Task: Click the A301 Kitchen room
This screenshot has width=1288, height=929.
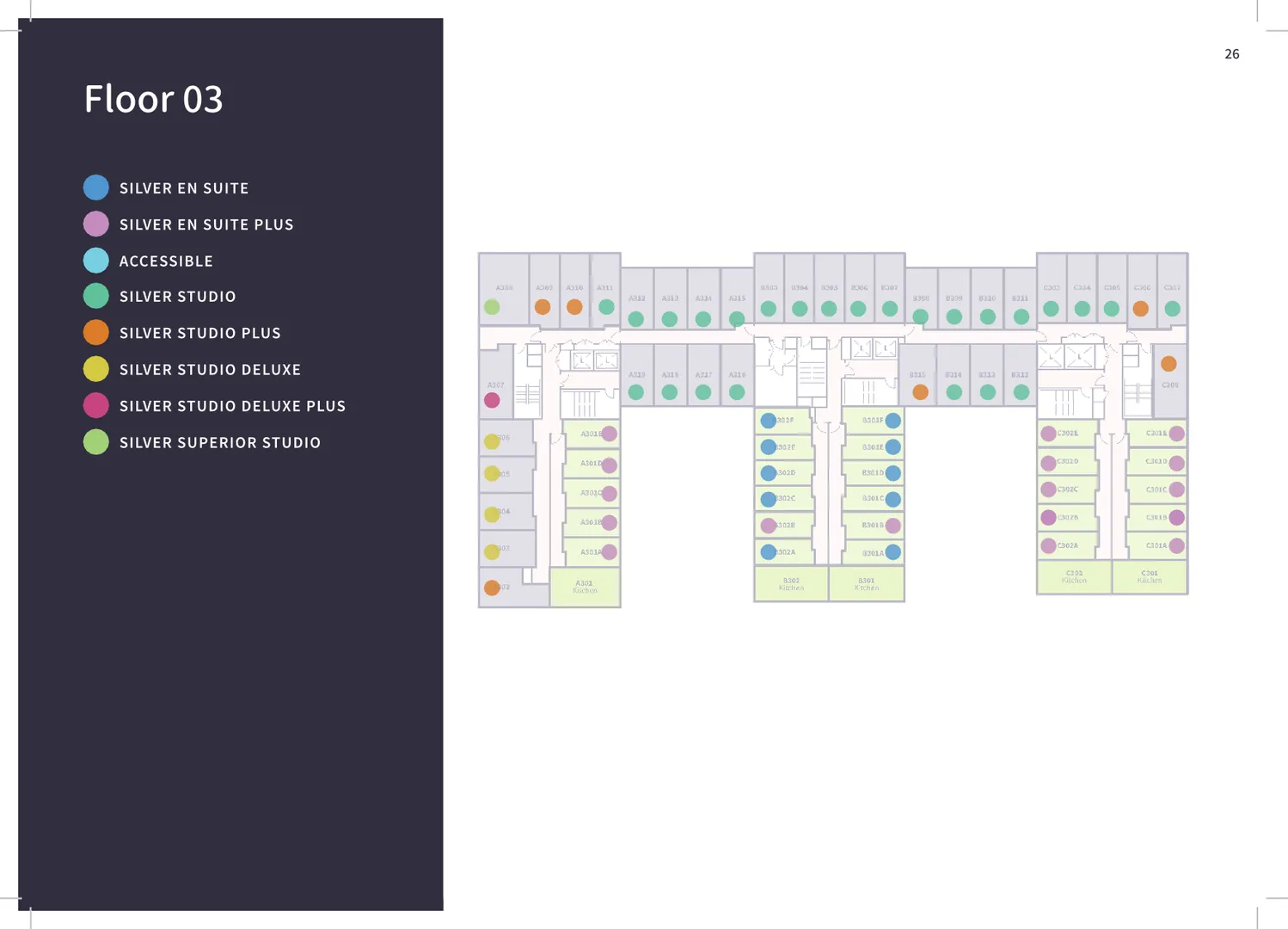Action: tap(585, 588)
